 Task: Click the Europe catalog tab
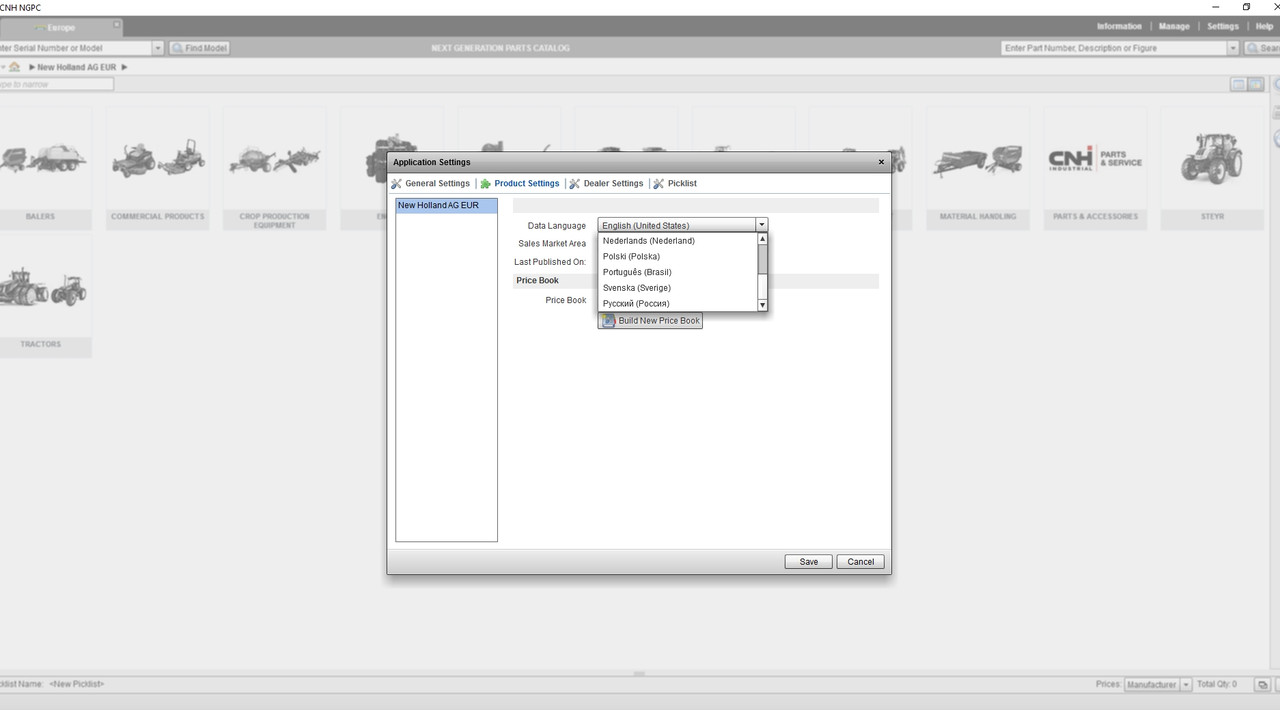(60, 27)
